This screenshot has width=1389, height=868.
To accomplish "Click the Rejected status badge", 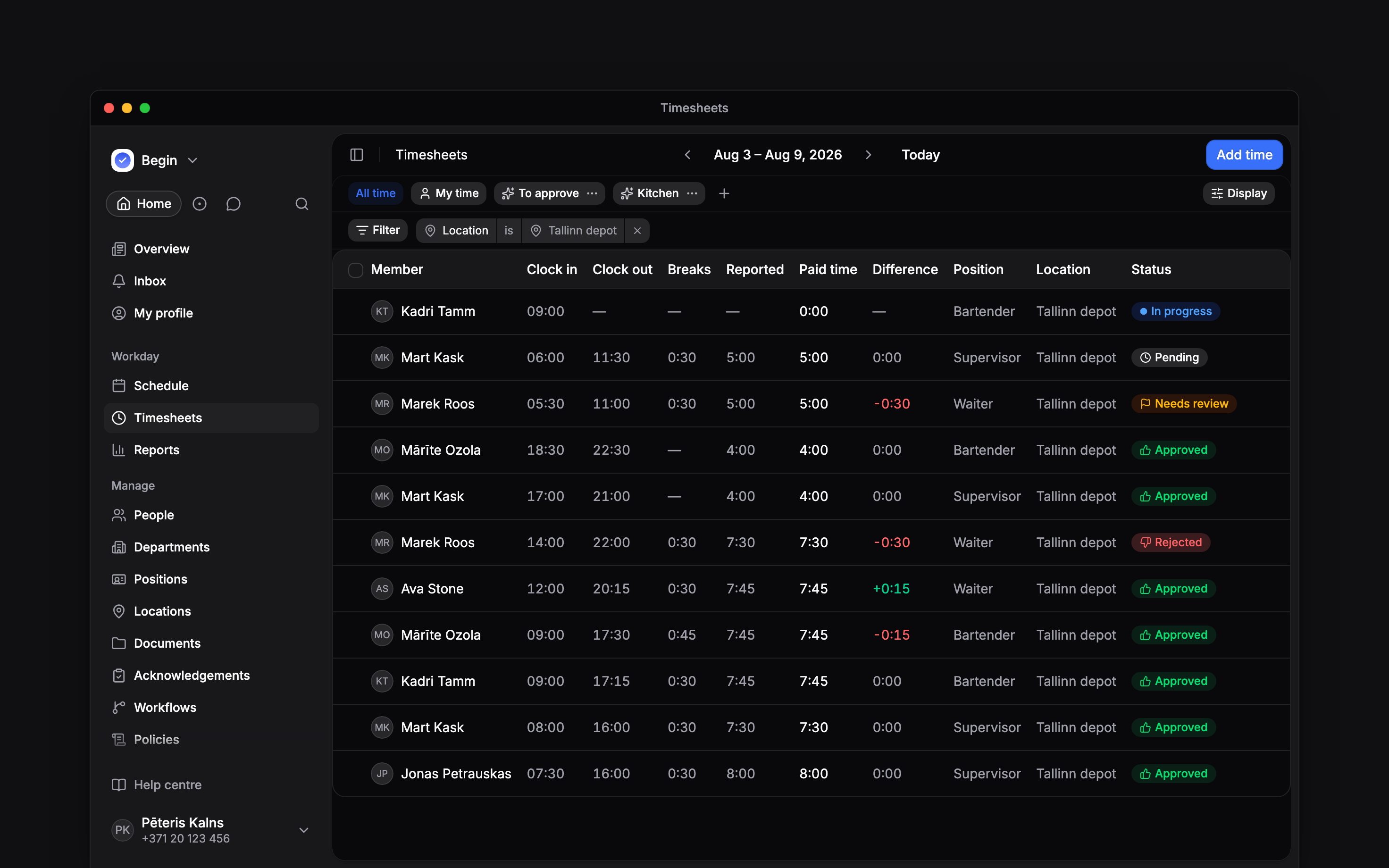I will 1171,542.
